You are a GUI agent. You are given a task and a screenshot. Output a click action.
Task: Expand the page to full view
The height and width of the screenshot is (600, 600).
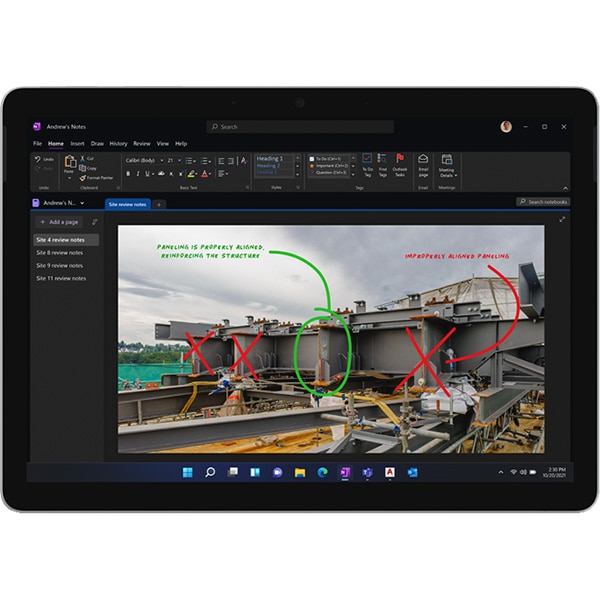pos(562,219)
